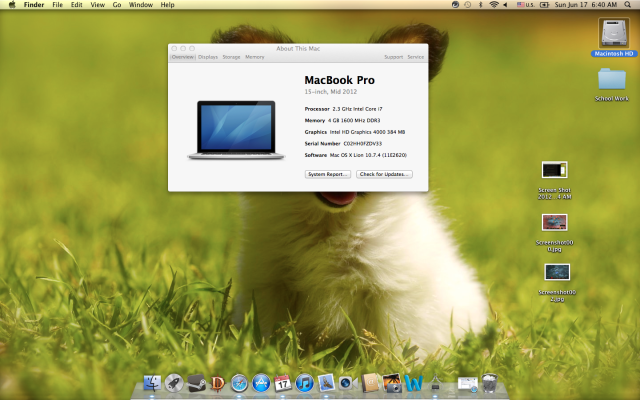Click the Service link

(416, 57)
